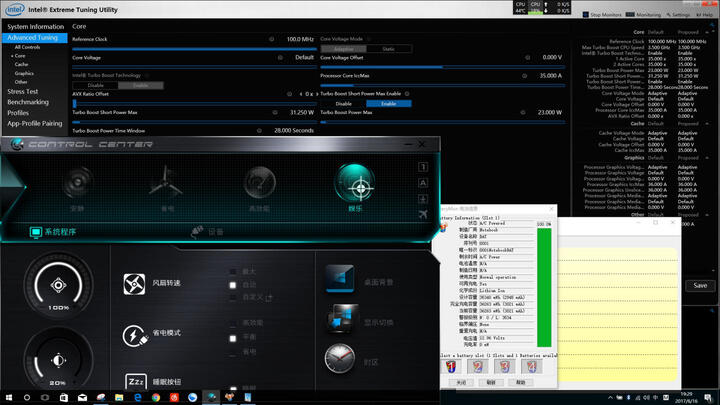Click info icon next to Core Voltage Offset
720x405 pixels.
coord(528,58)
